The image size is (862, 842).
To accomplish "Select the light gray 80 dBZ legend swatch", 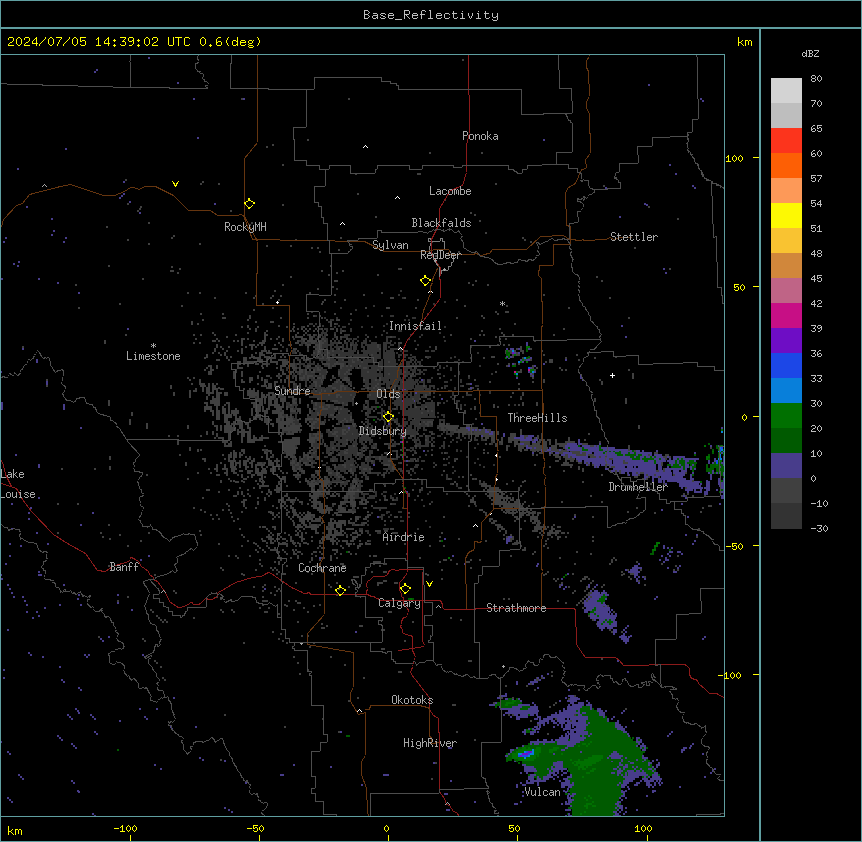I will tap(786, 91).
